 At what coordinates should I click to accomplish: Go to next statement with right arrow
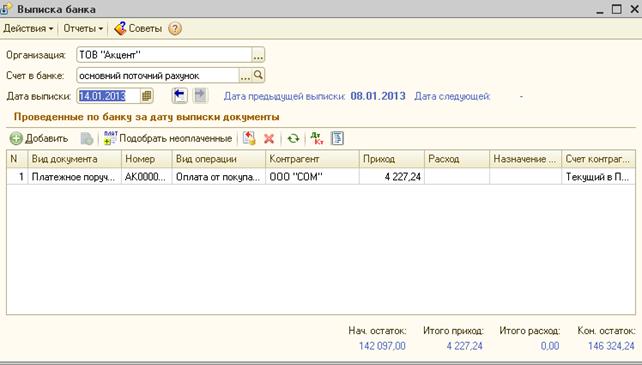click(200, 95)
